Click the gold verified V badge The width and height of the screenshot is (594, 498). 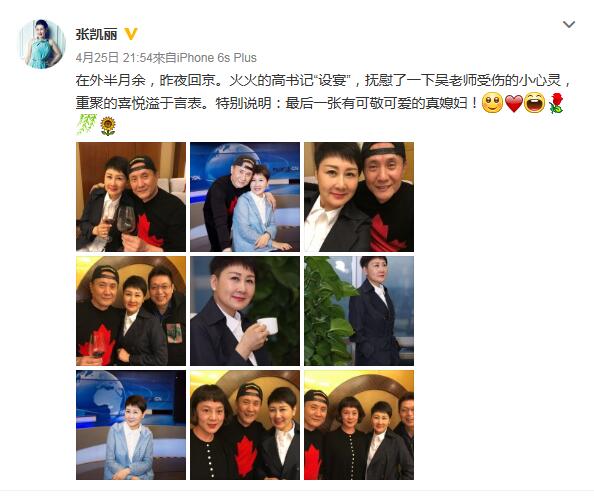coord(131,34)
